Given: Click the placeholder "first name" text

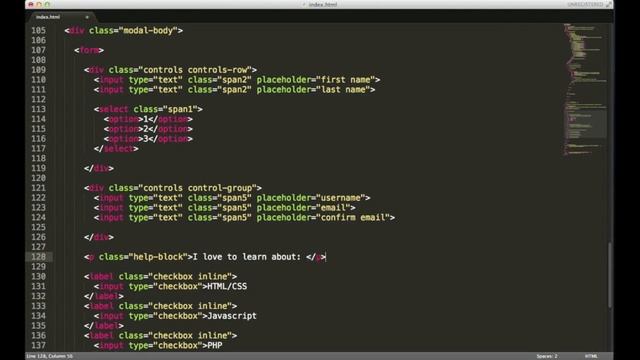Looking at the screenshot, I should [346, 80].
